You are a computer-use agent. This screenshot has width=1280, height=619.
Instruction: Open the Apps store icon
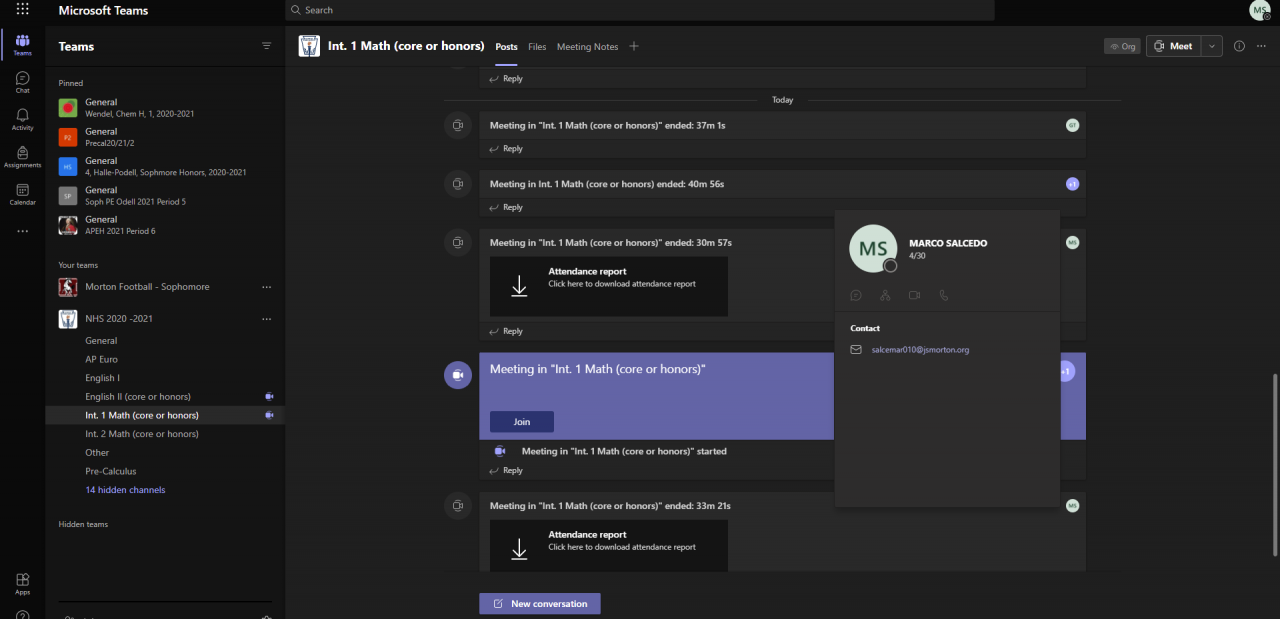(22, 583)
